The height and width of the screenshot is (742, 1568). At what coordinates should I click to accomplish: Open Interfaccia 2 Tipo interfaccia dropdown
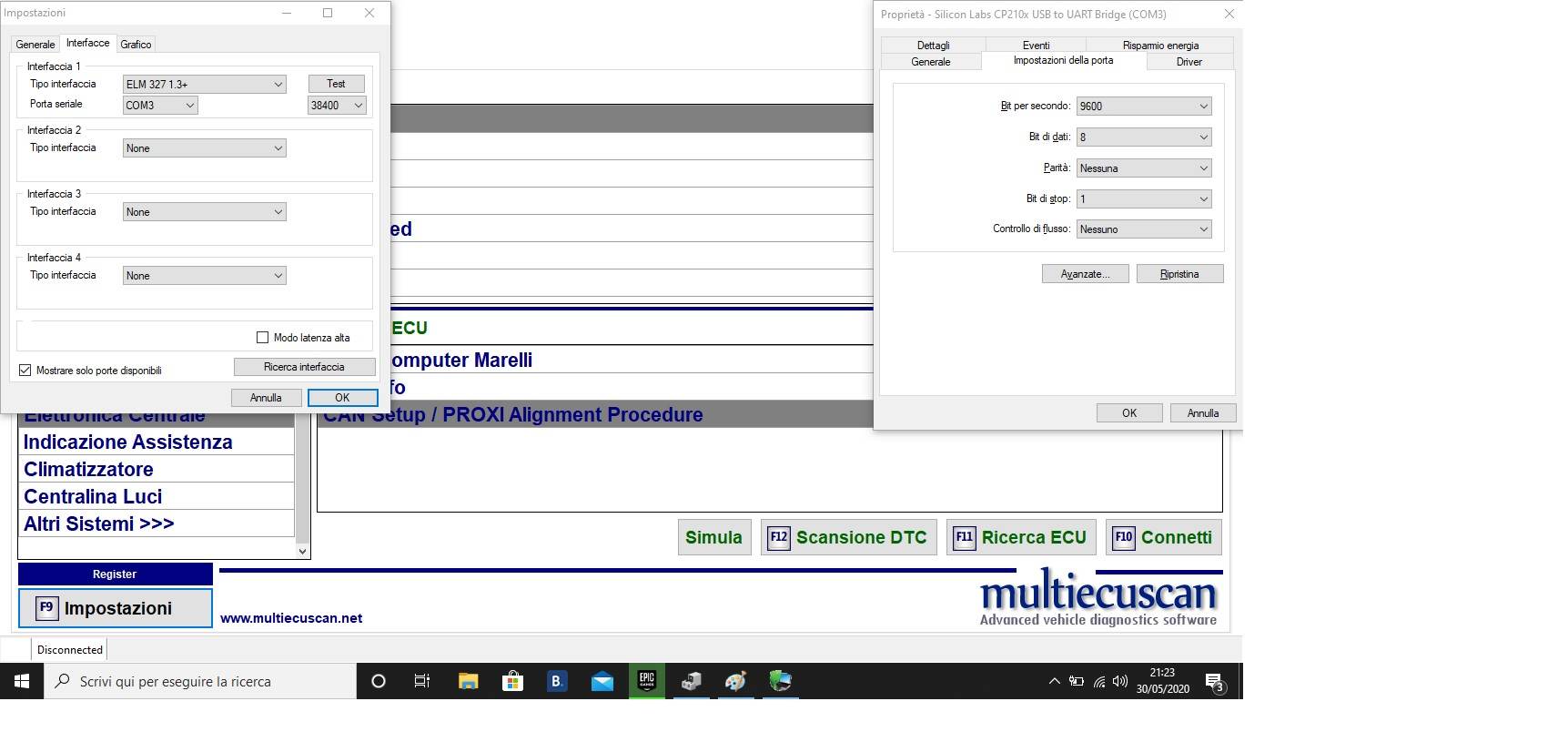point(205,147)
